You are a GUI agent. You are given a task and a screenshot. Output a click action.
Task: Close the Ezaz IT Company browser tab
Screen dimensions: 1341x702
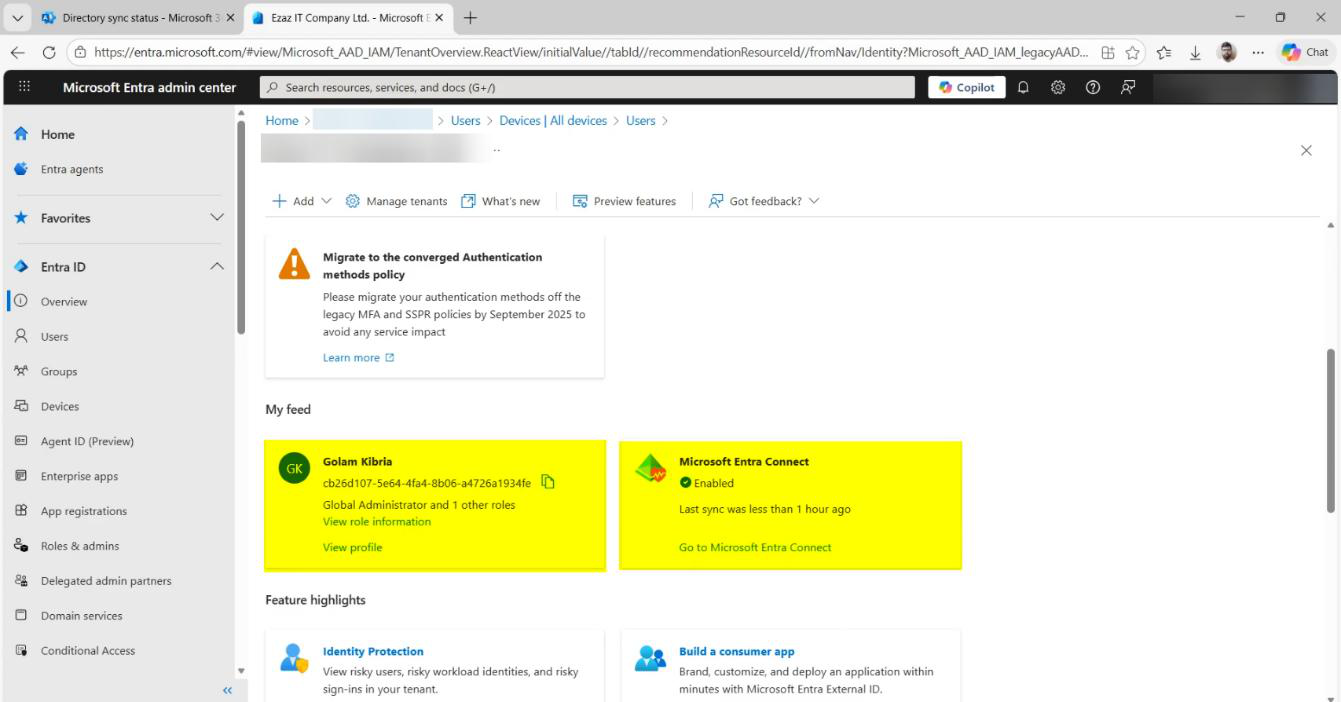[x=439, y=18]
